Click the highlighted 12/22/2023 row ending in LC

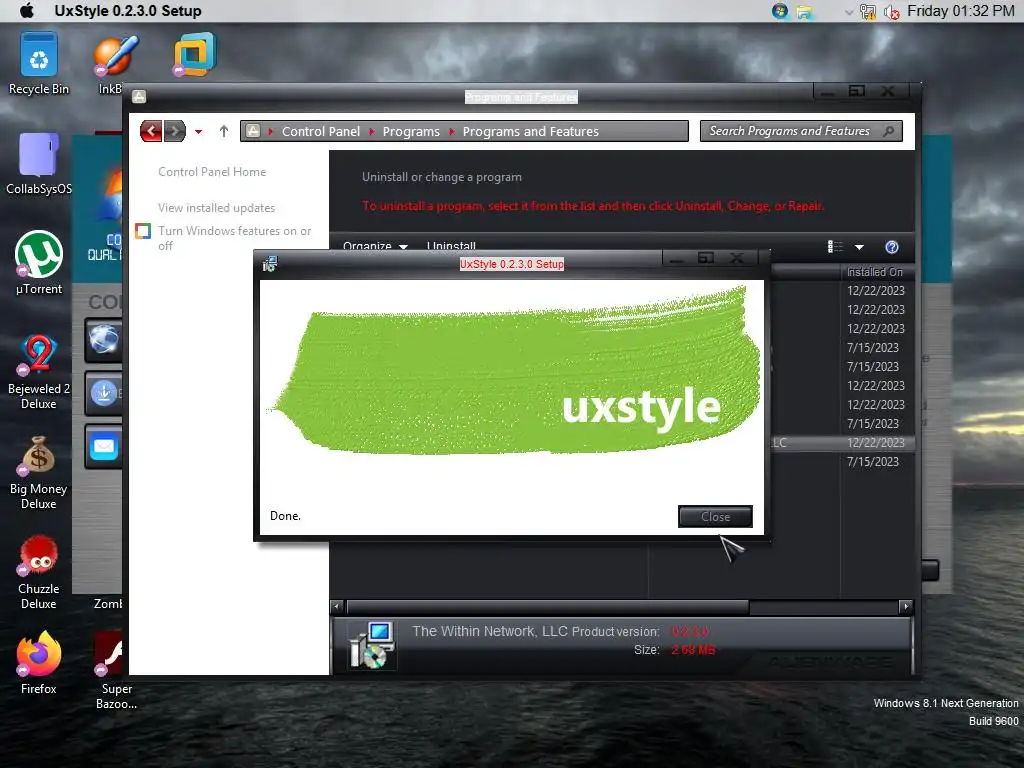click(842, 443)
